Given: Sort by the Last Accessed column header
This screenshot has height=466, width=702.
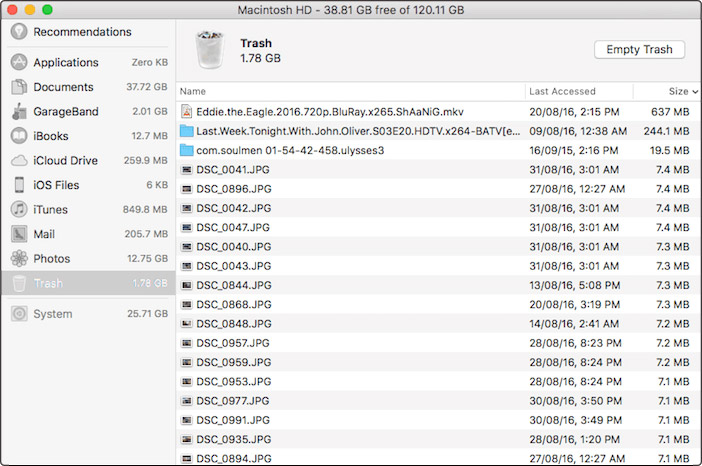Looking at the screenshot, I should pos(562,91).
